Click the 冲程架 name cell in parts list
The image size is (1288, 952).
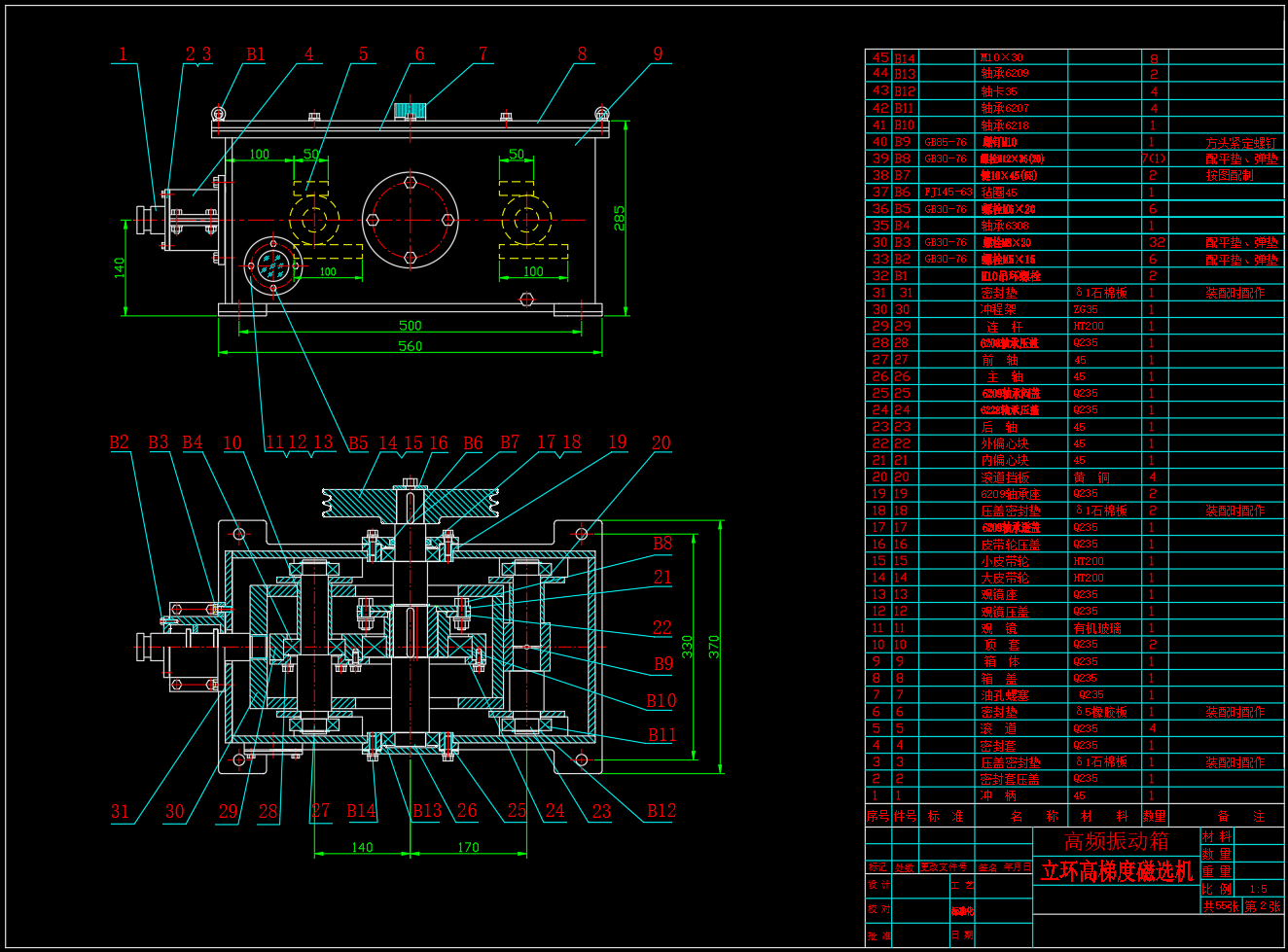[x=998, y=309]
